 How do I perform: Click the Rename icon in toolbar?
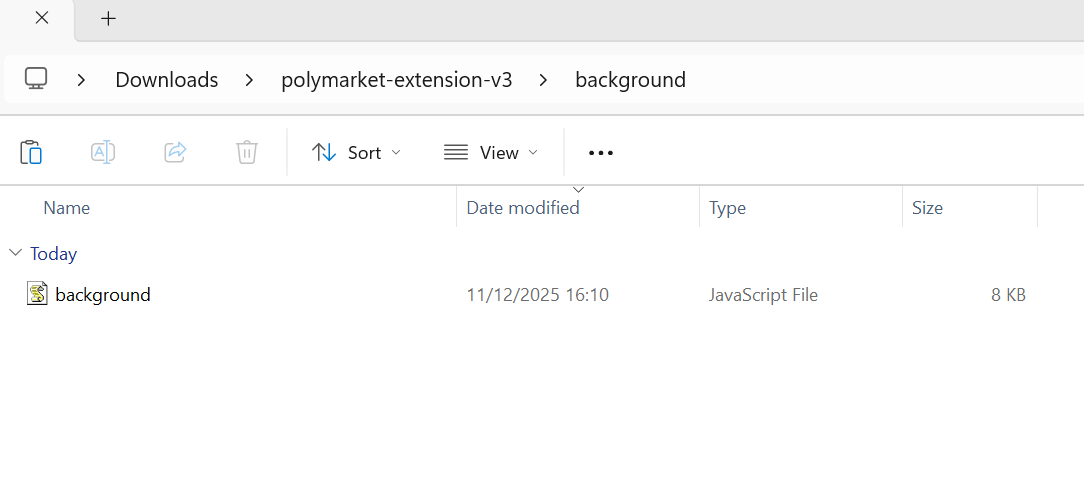[103, 152]
